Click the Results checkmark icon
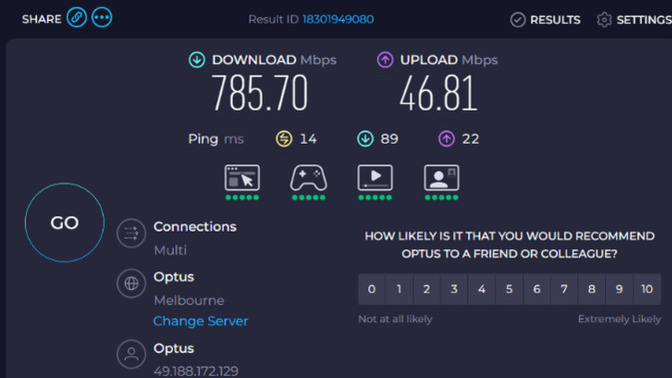Image resolution: width=672 pixels, height=378 pixels. (x=518, y=20)
